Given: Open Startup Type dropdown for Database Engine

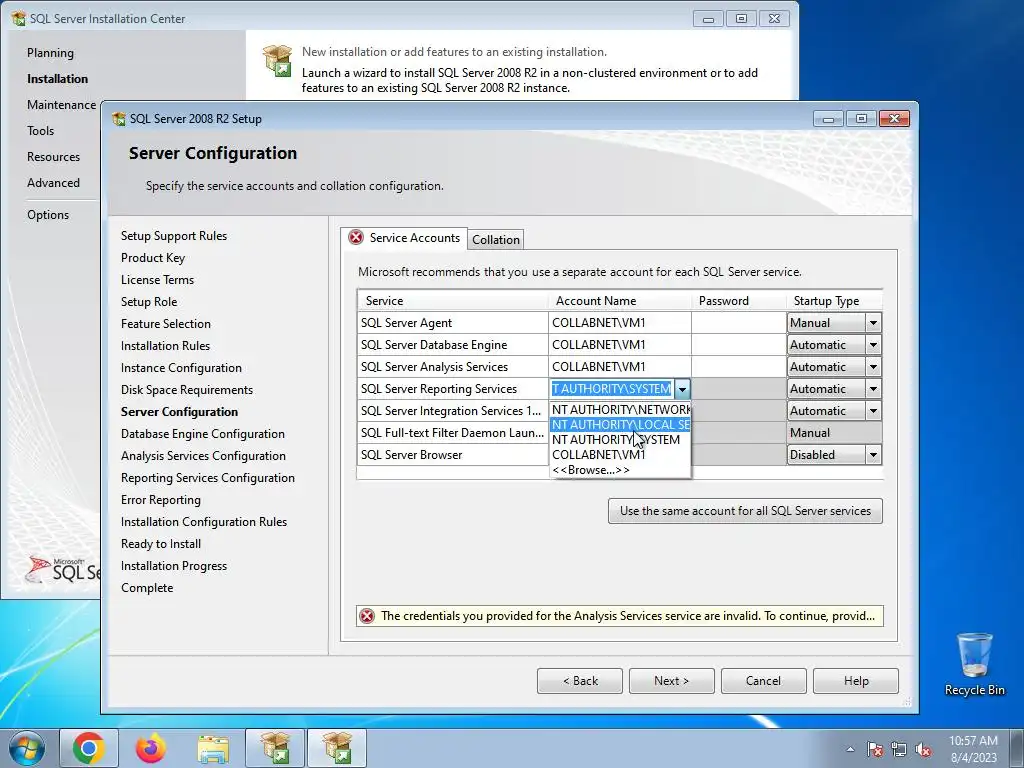Looking at the screenshot, I should pyautogui.click(x=873, y=345).
